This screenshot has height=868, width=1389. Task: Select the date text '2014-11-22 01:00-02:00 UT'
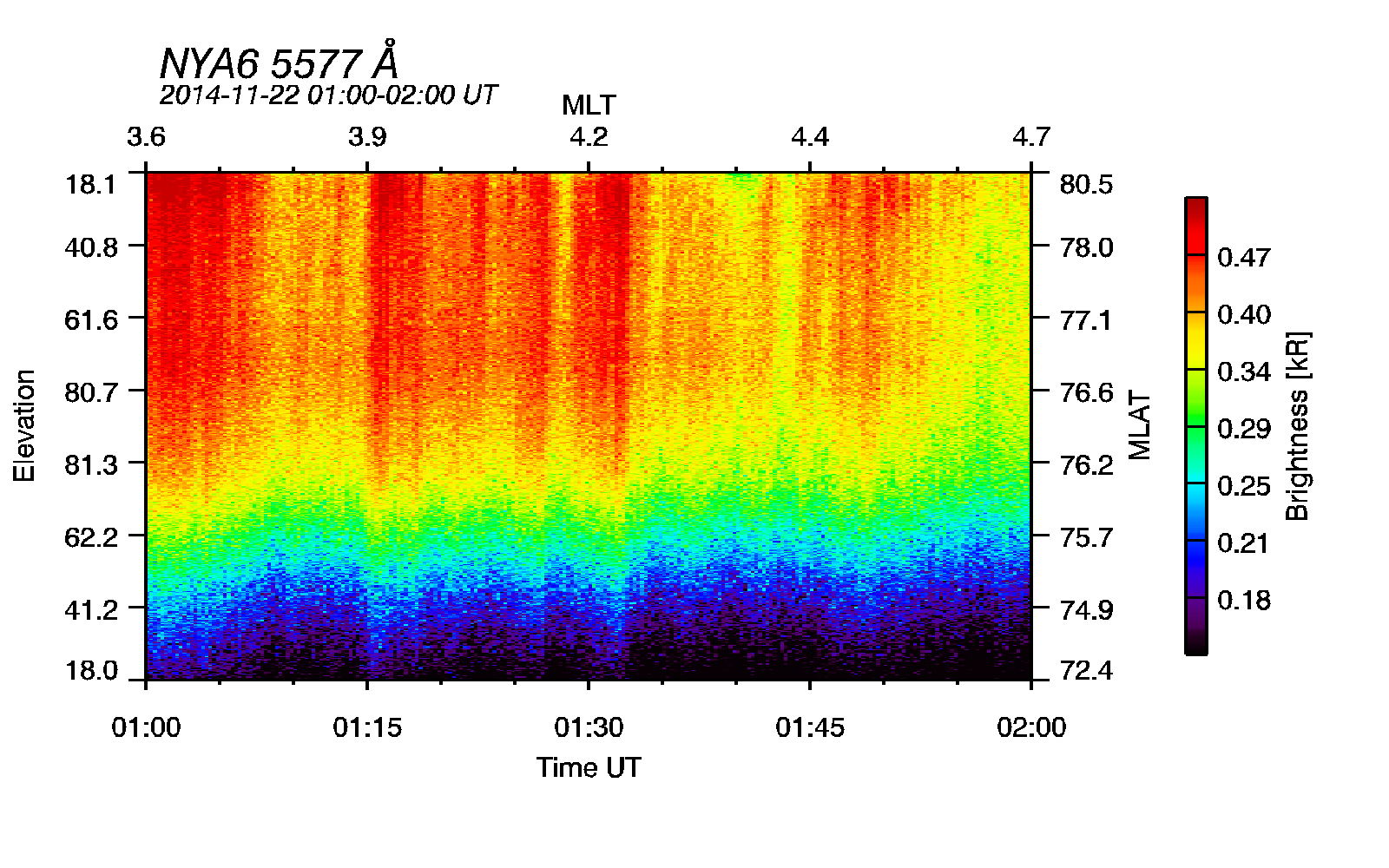pos(328,95)
